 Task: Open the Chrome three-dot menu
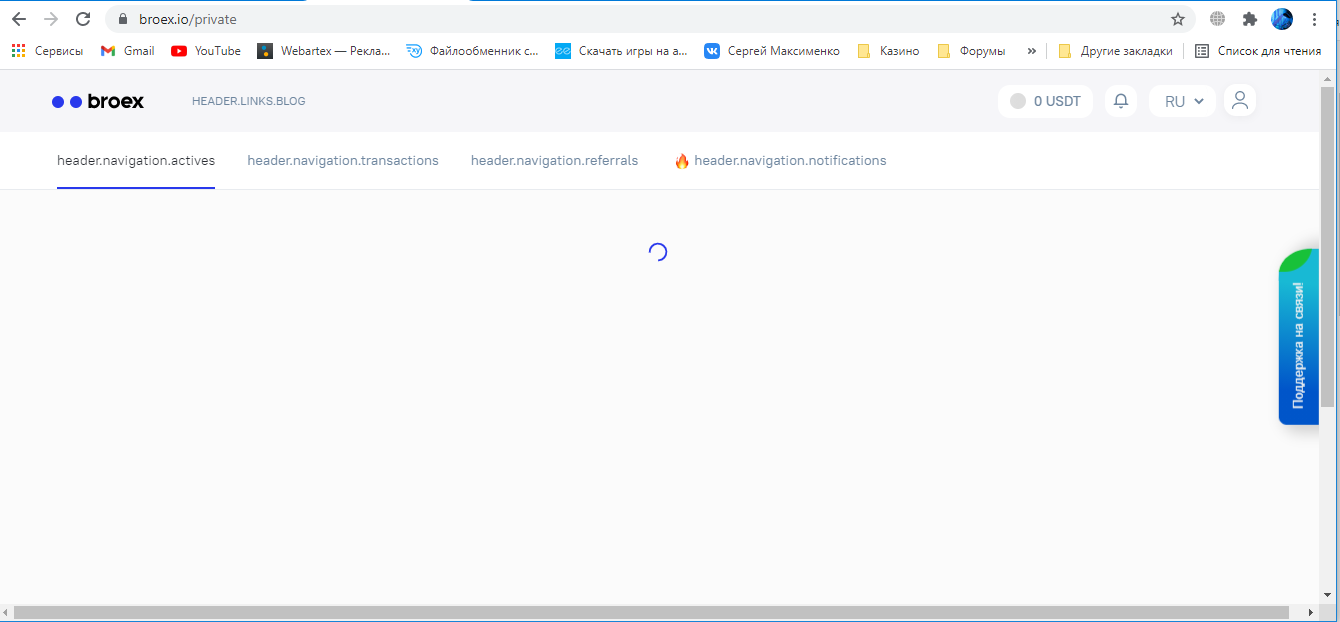[1314, 19]
